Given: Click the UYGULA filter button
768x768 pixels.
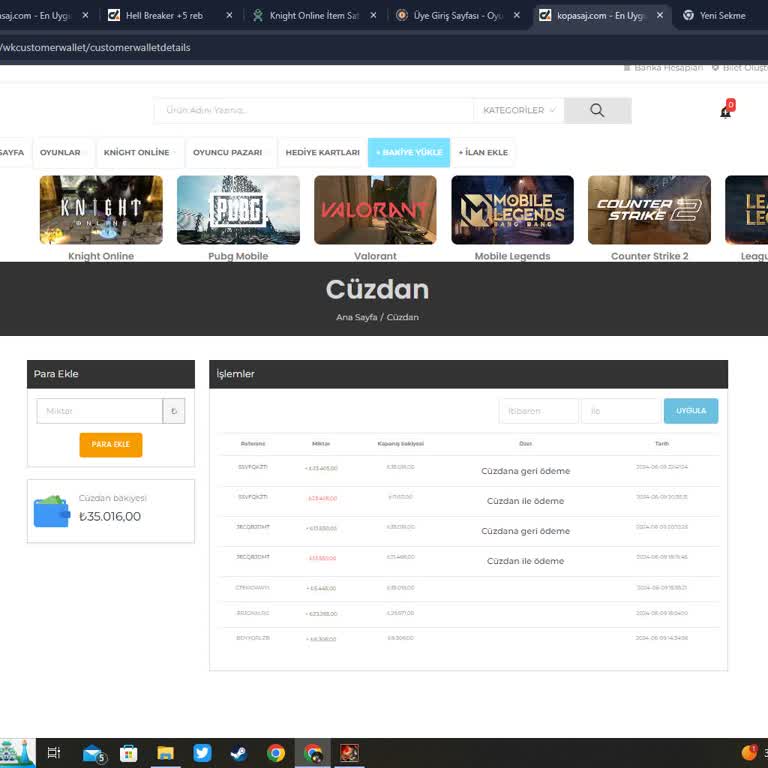Looking at the screenshot, I should 691,411.
